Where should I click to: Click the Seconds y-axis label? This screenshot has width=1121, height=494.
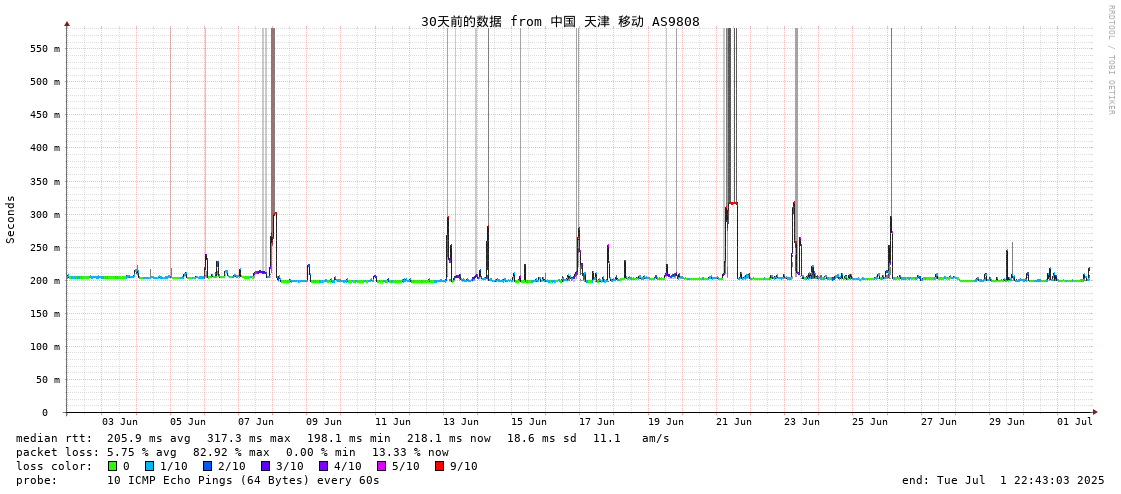10,219
